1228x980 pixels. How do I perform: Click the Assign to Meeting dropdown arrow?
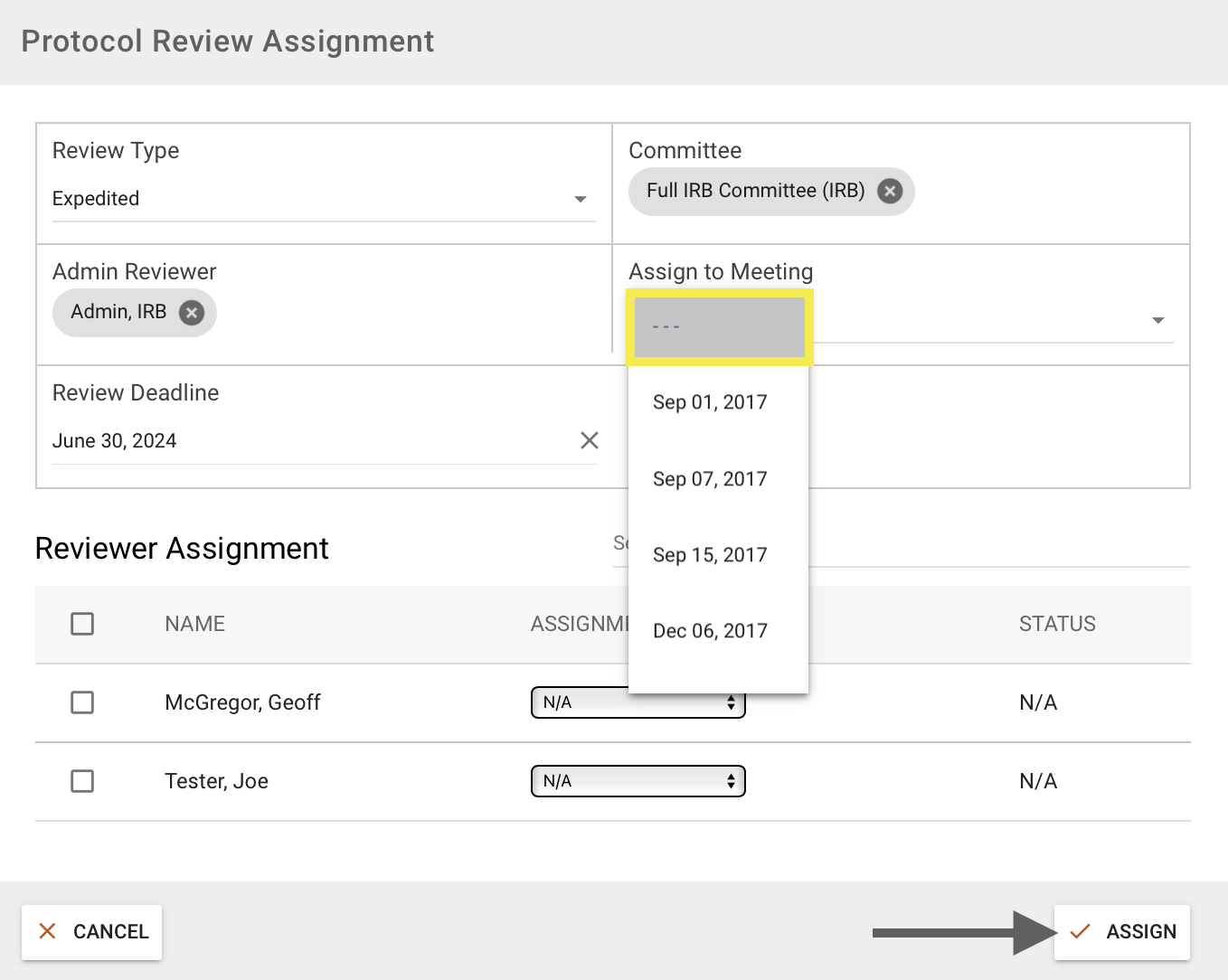click(1157, 321)
